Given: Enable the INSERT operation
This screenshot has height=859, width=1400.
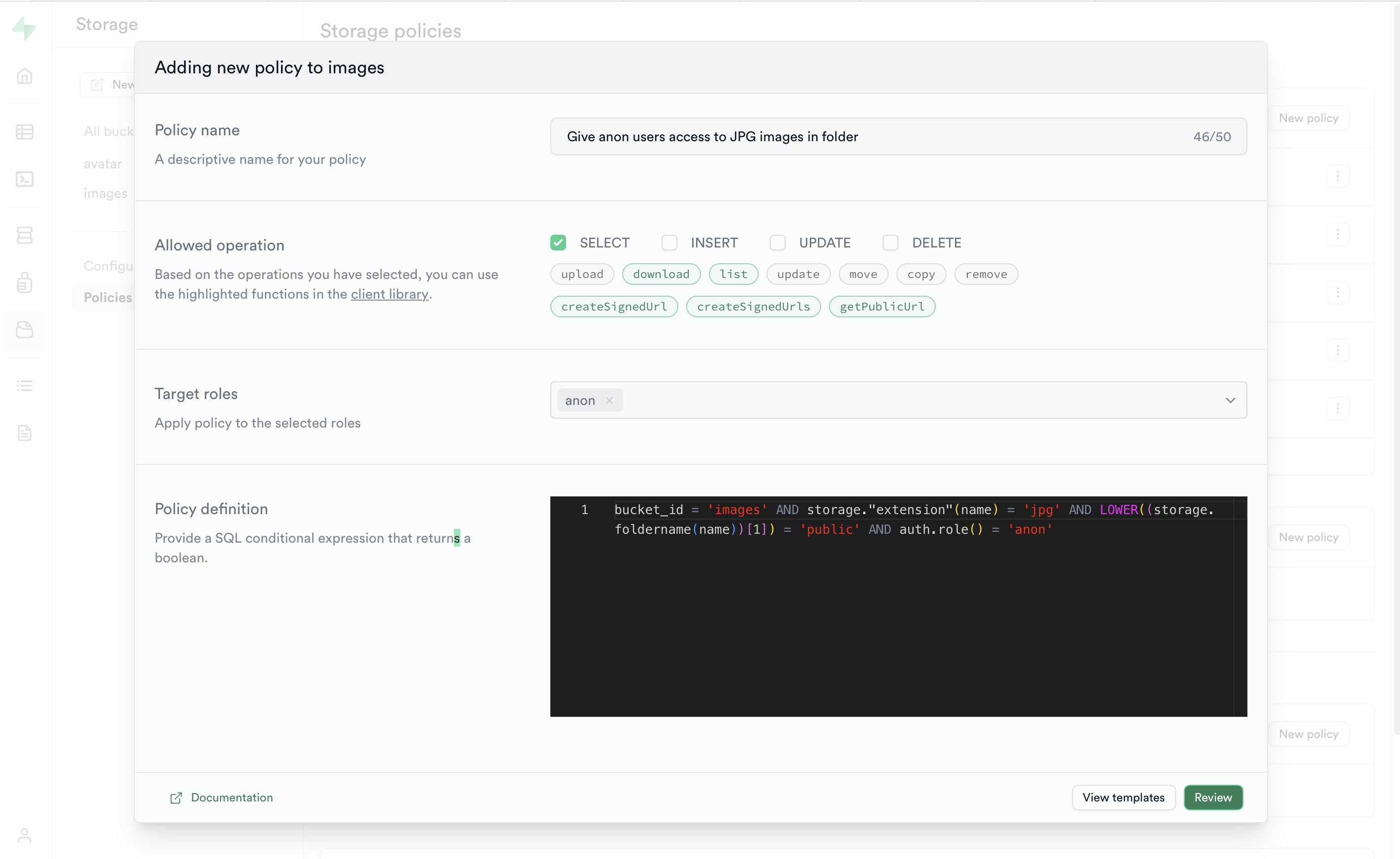Looking at the screenshot, I should (669, 243).
